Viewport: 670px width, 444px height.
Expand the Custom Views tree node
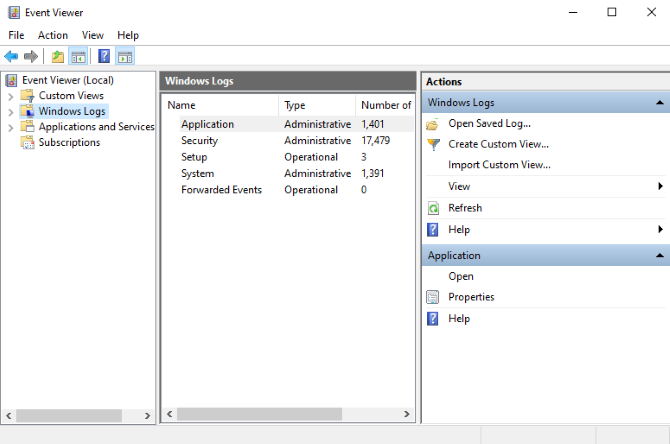coord(11,97)
